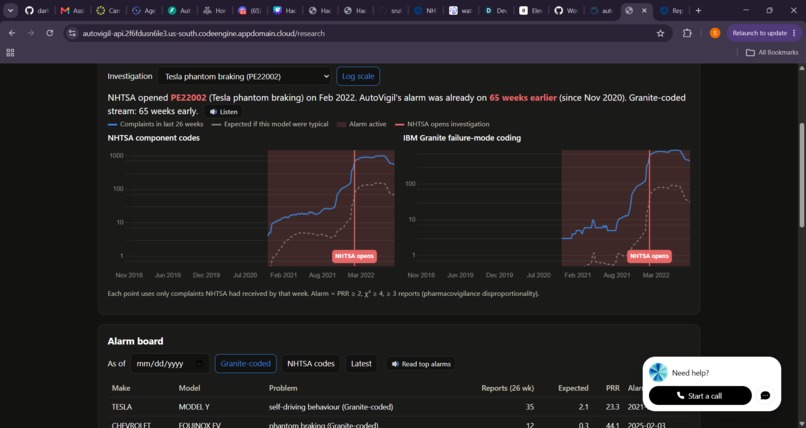Open a new tab with plus button
Screen dimensions: 806x428
(698, 10)
